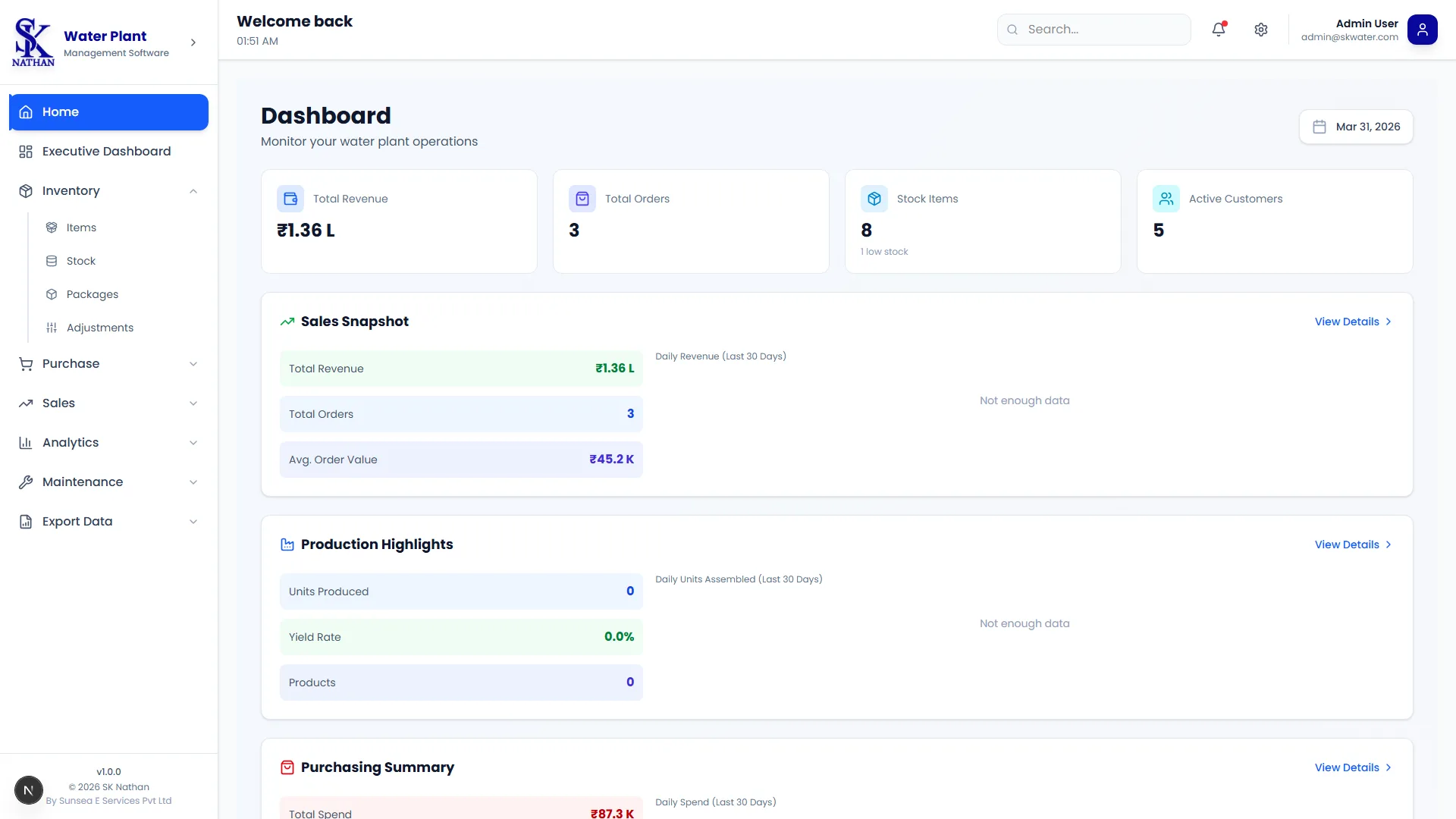Click the Export Data file icon
The height and width of the screenshot is (819, 1456).
tap(26, 522)
